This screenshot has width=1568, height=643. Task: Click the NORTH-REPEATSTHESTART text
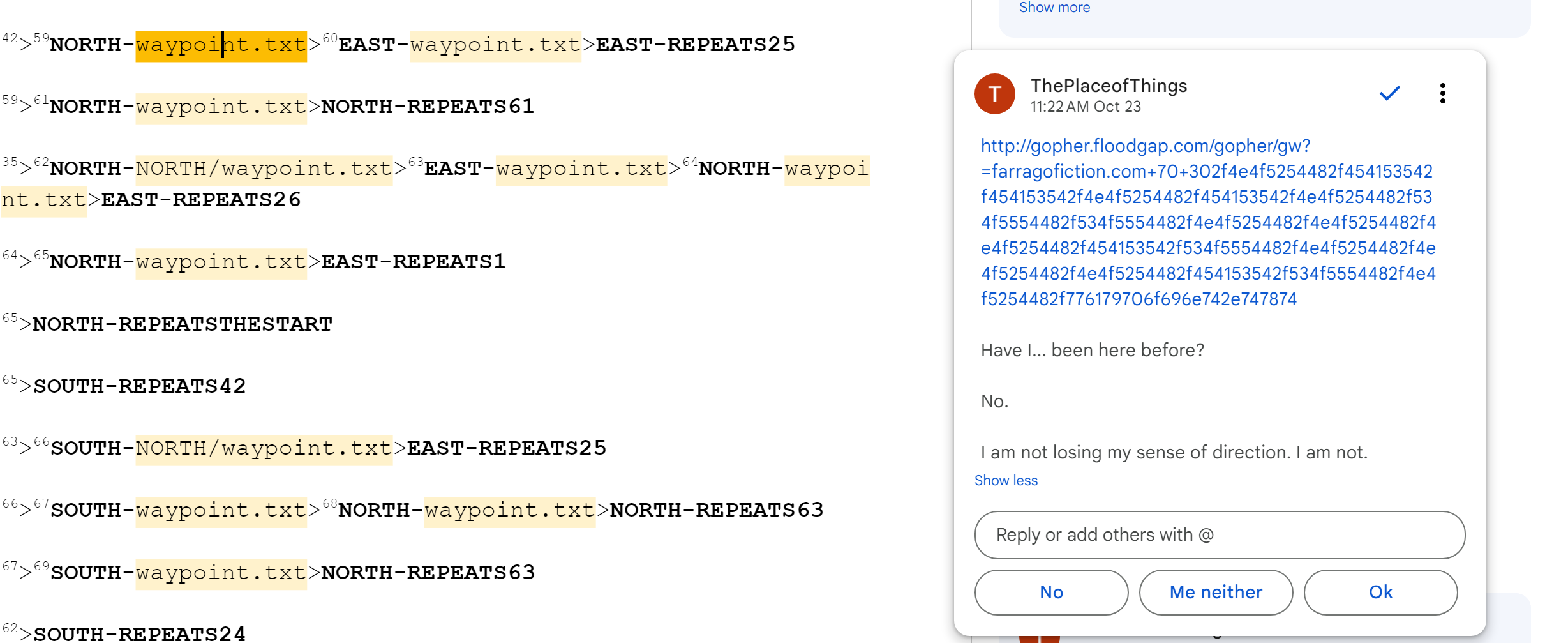point(183,324)
